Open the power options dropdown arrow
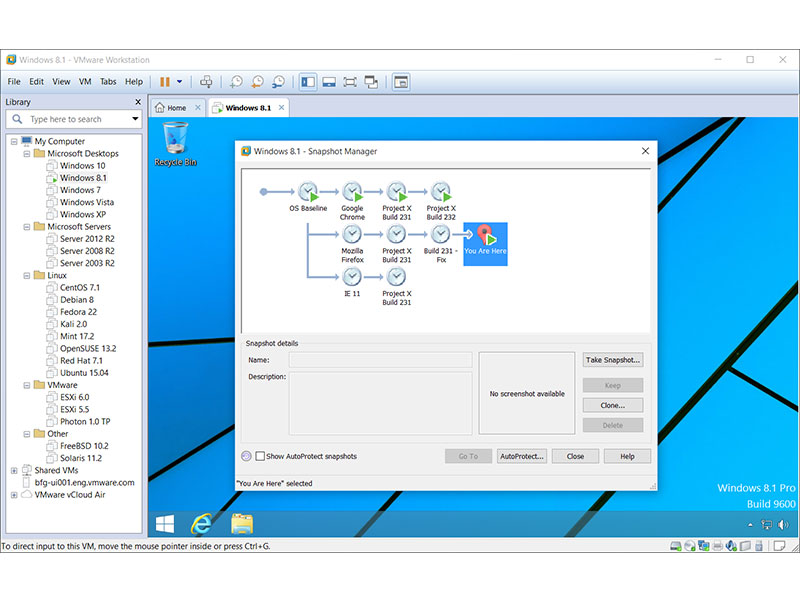Screen dimensions: 800x600 pyautogui.click(x=180, y=82)
